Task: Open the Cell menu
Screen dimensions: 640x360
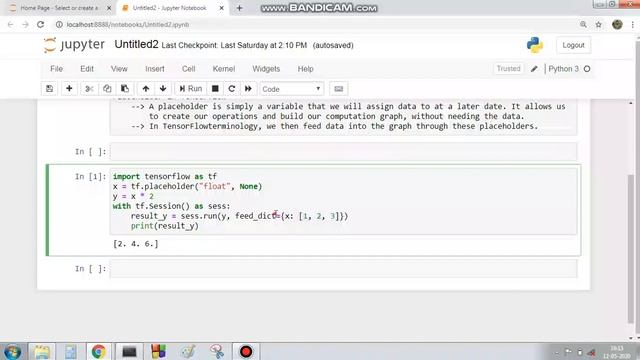Action: point(188,69)
